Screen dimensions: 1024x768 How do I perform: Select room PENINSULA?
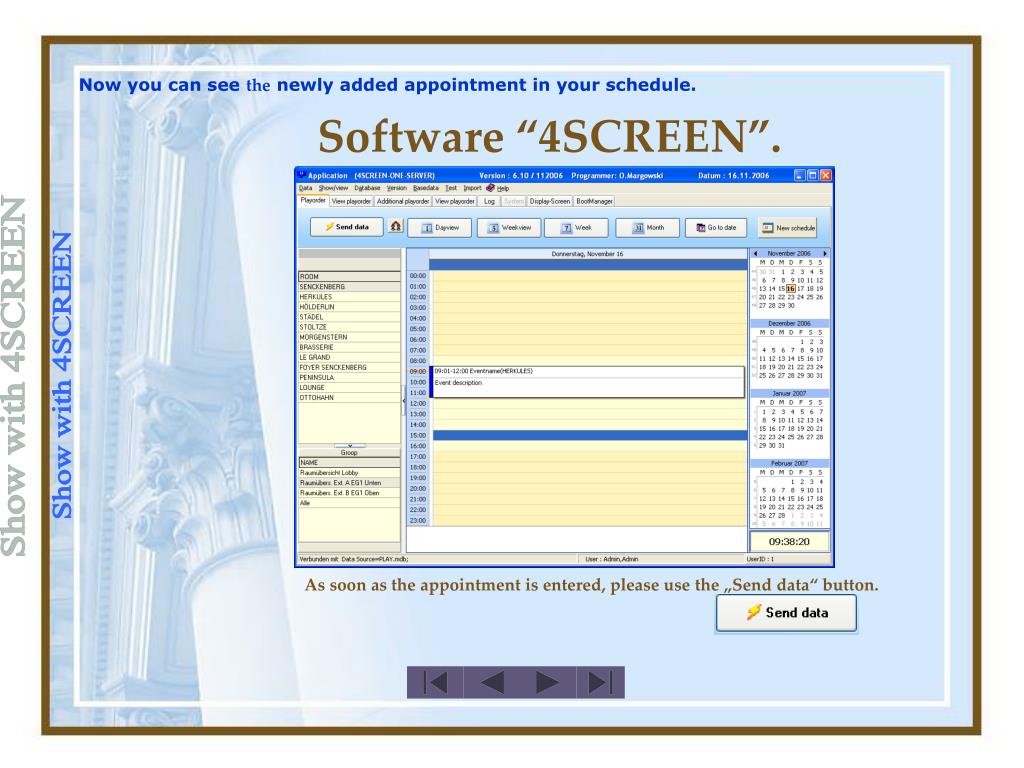(x=349, y=377)
